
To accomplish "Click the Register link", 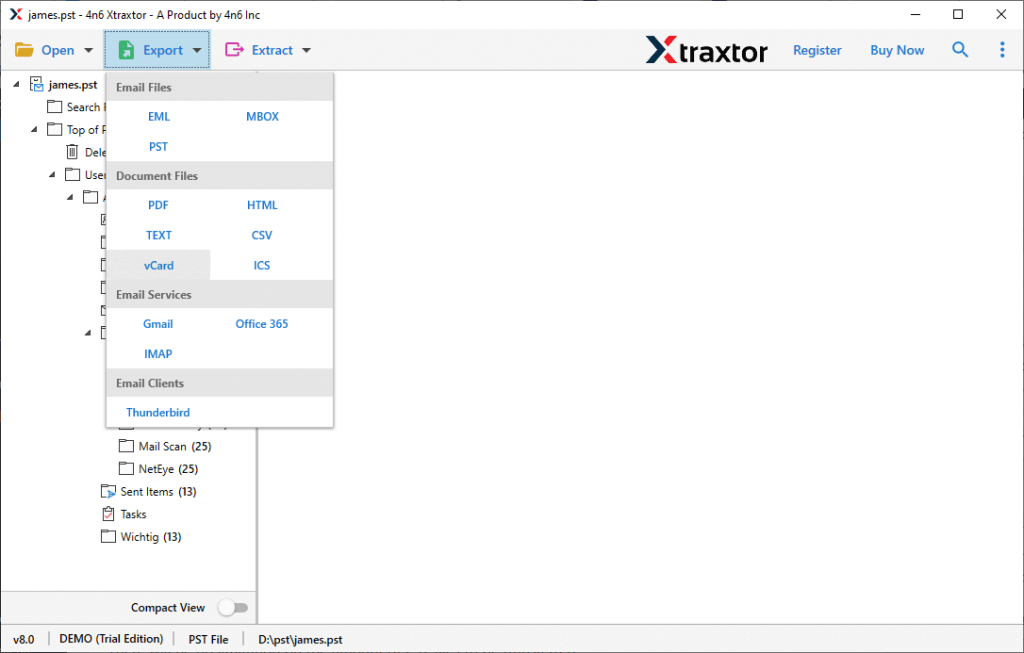I will (817, 50).
